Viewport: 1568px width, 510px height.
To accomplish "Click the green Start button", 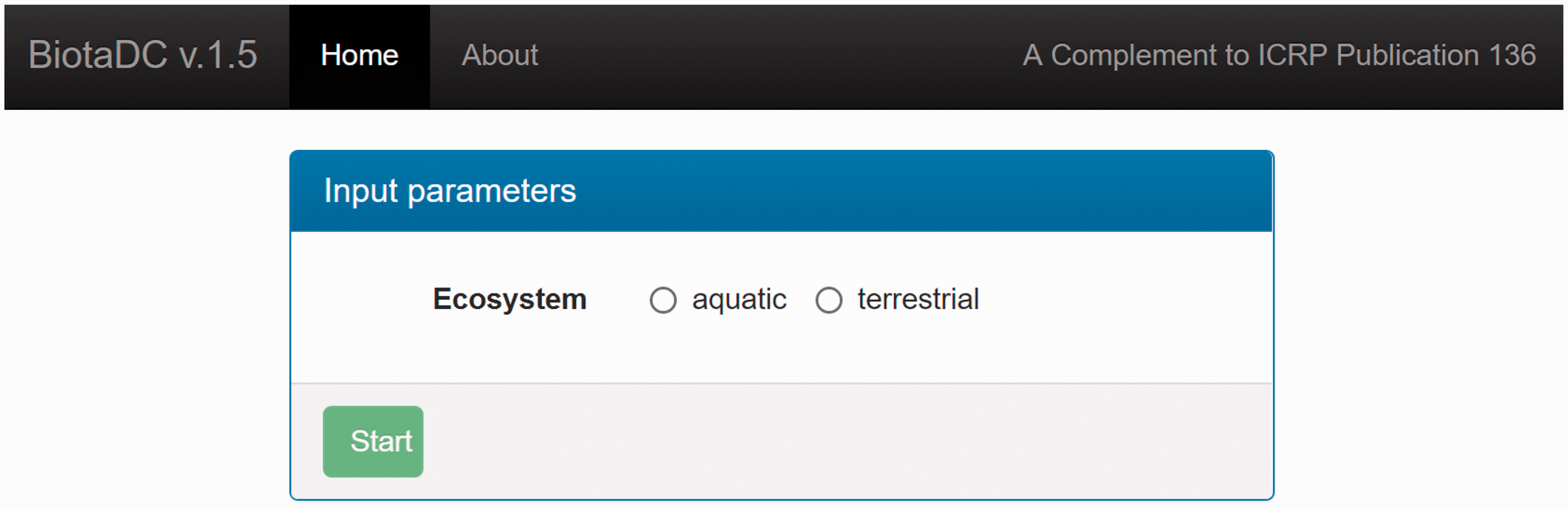I will (373, 442).
